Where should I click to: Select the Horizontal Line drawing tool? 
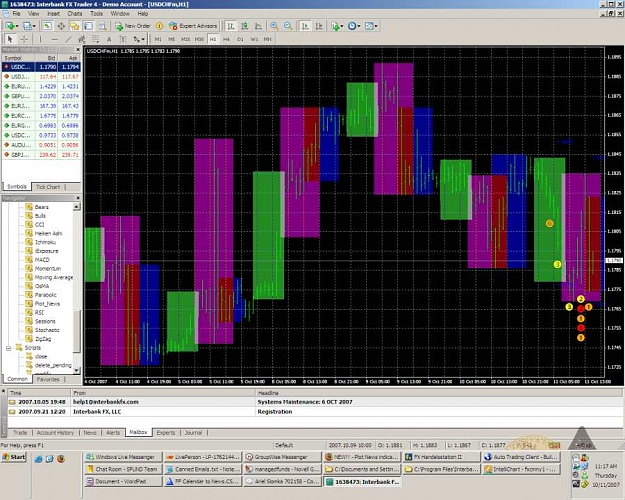click(x=54, y=39)
